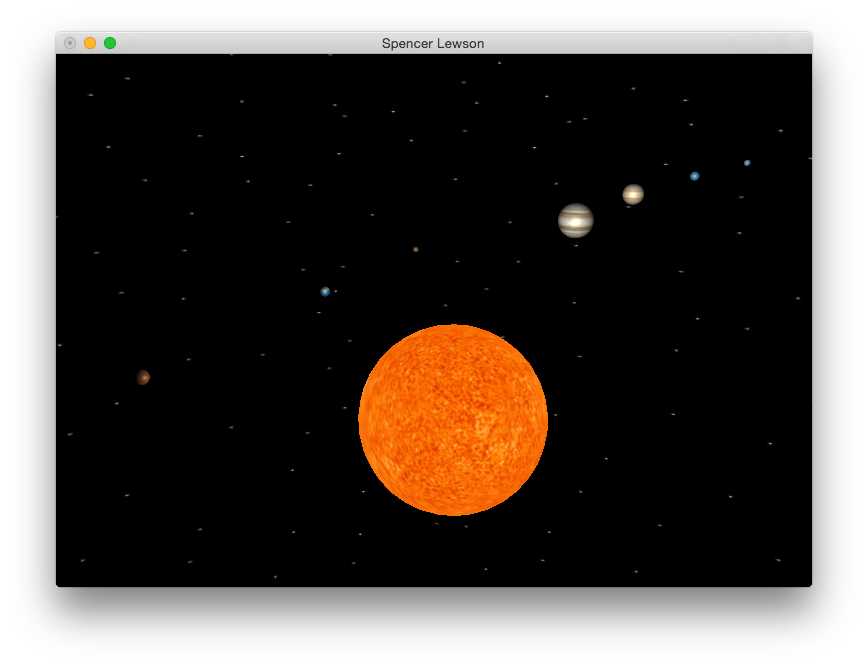
Task: Click the star just beneath the tan planet
Action: 629,207
